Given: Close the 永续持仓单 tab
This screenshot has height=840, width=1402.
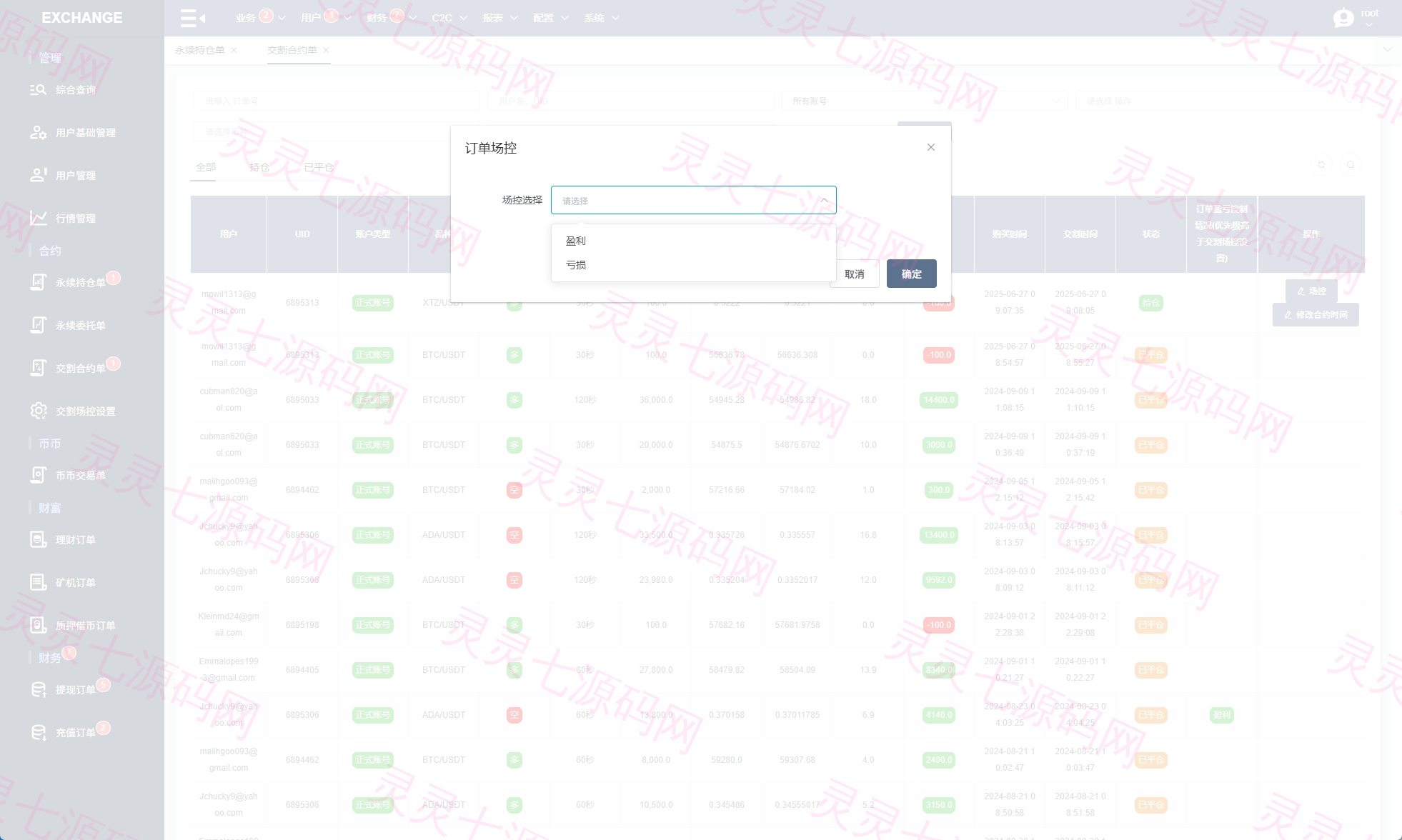Looking at the screenshot, I should click(x=234, y=50).
